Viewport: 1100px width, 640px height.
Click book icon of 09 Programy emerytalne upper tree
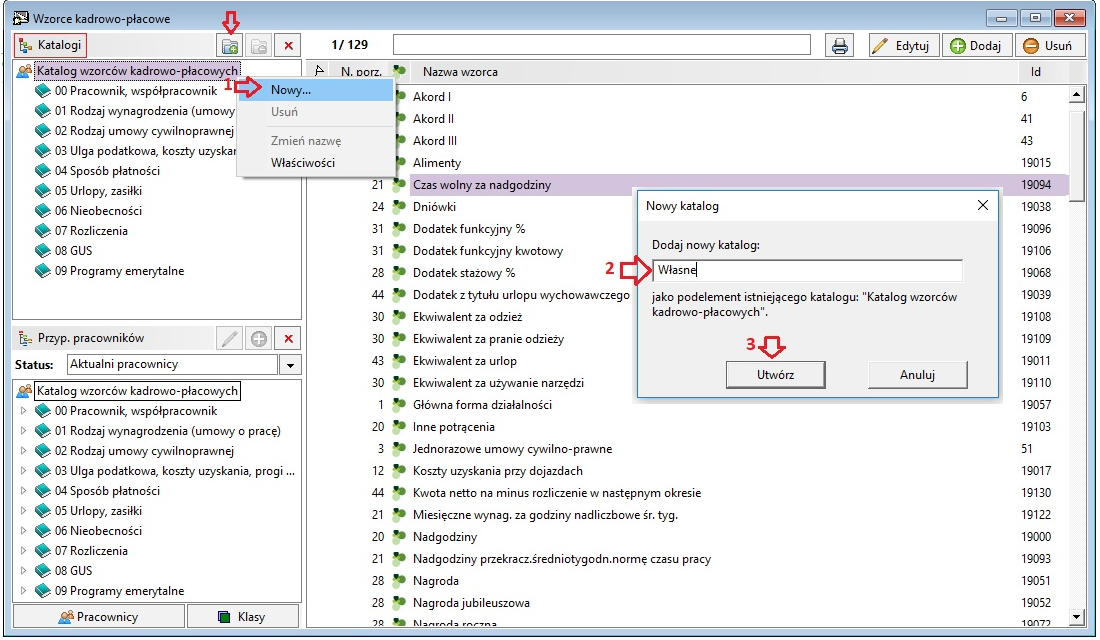(x=43, y=271)
